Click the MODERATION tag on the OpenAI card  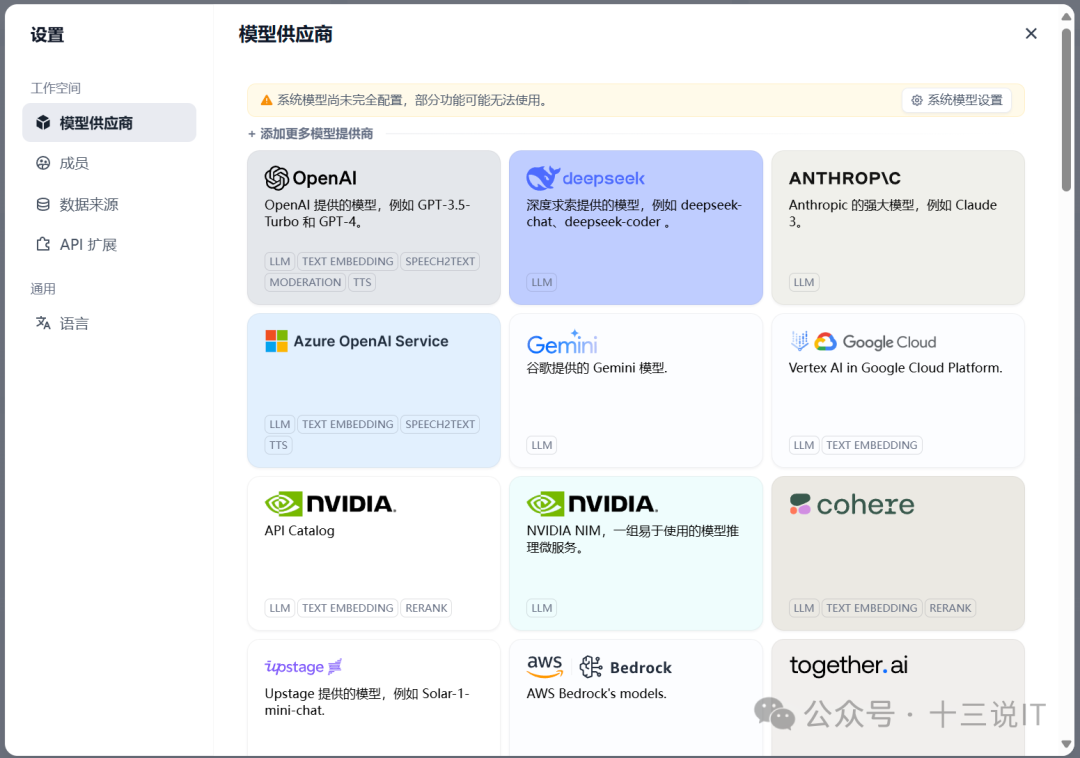click(305, 282)
